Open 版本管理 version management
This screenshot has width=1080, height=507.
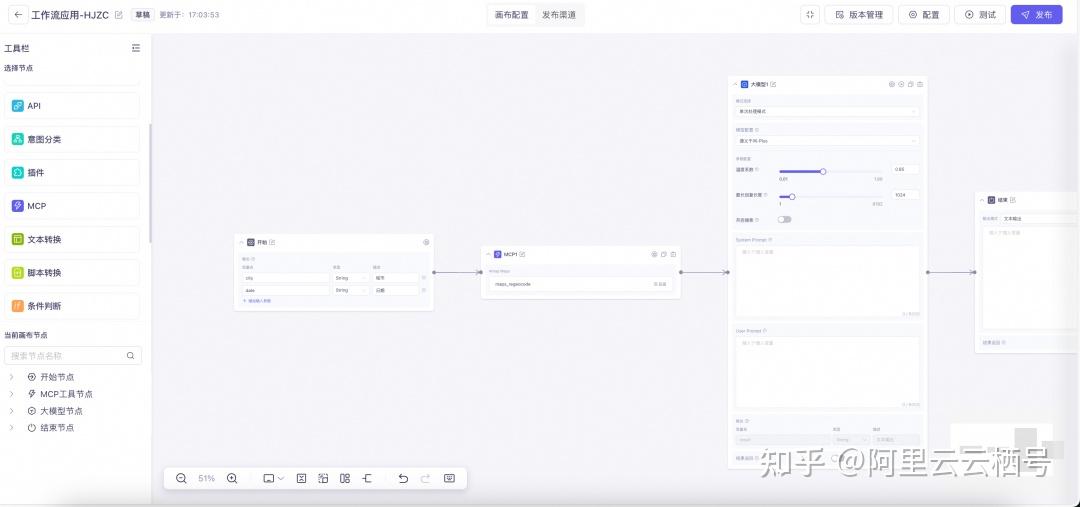click(x=859, y=14)
